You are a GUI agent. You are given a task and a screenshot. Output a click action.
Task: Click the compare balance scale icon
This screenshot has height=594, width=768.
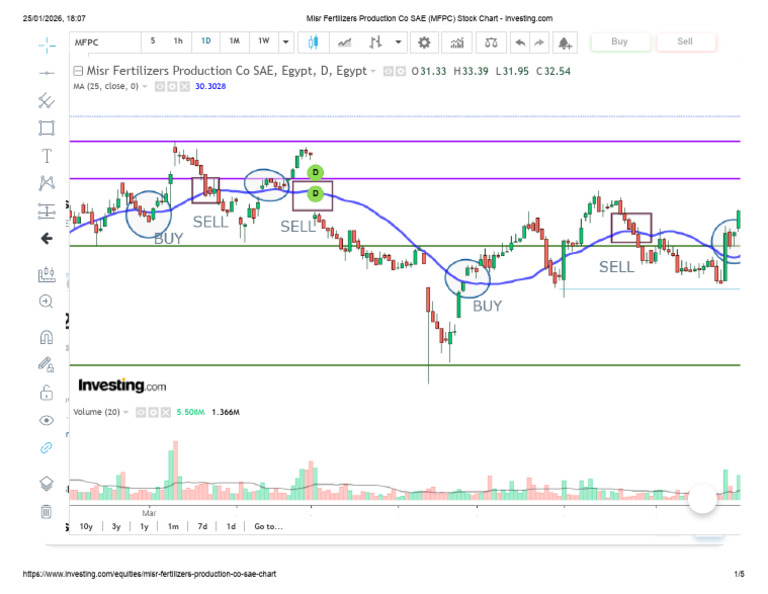[x=491, y=43]
